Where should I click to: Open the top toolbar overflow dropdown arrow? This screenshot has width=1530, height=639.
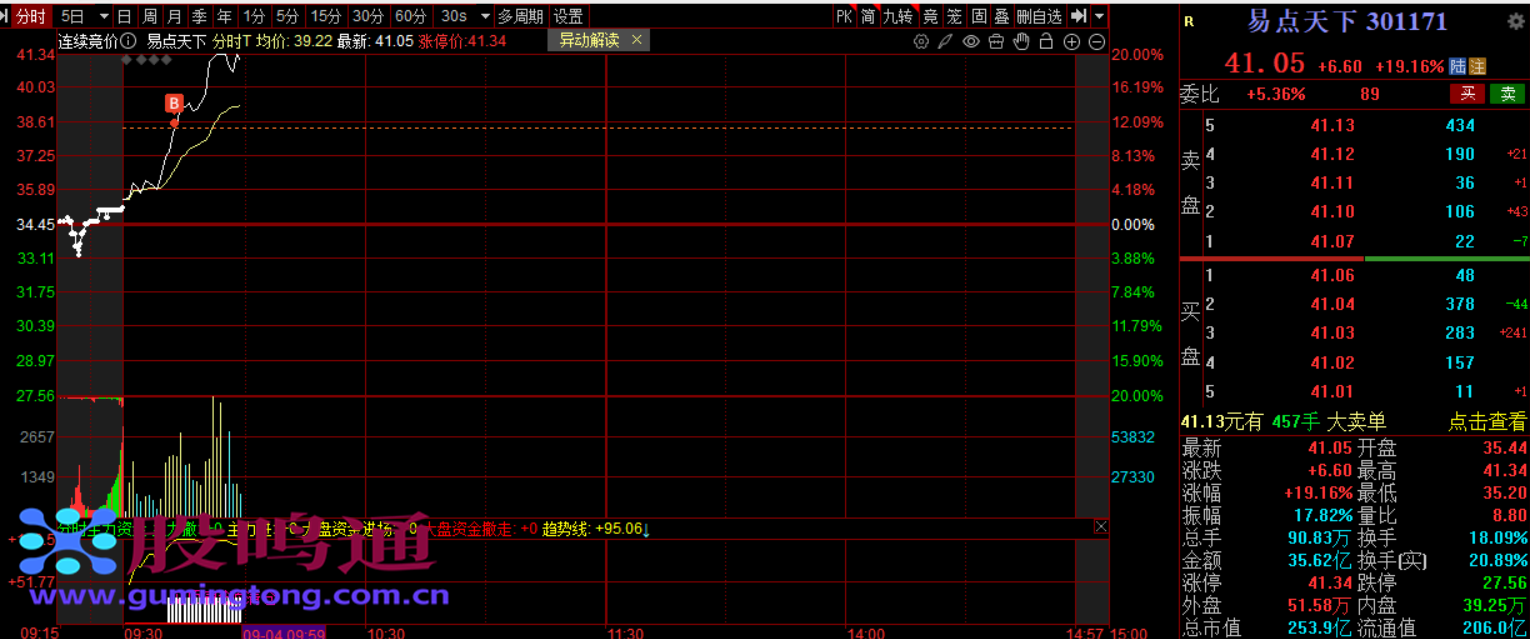[1100, 16]
